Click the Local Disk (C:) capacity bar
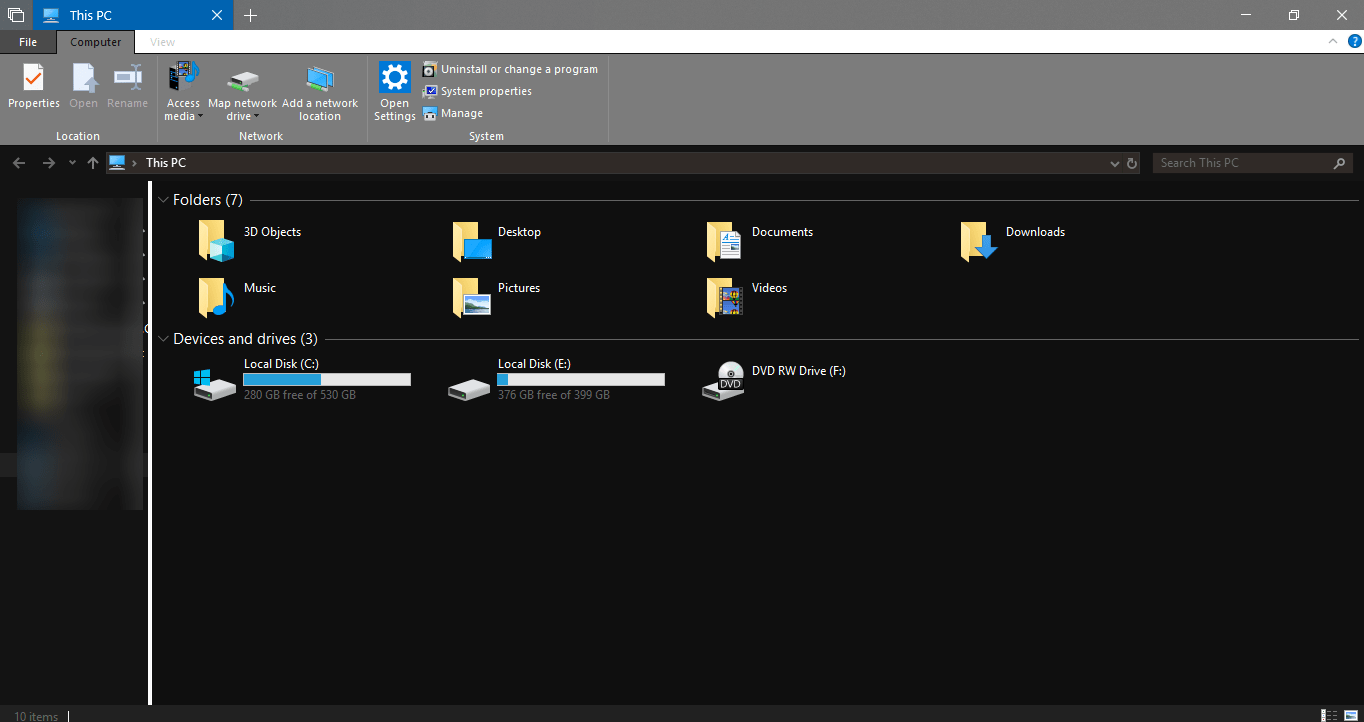The image size is (1364, 722). (325, 379)
